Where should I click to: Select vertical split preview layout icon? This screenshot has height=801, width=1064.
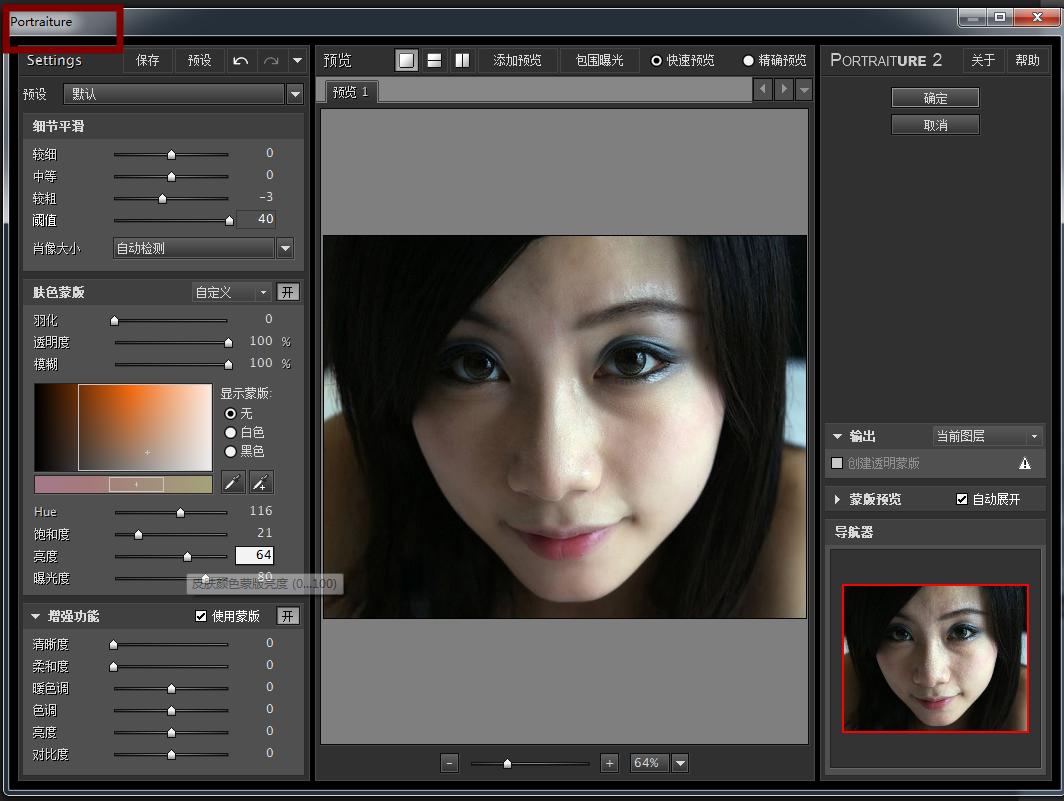point(462,61)
